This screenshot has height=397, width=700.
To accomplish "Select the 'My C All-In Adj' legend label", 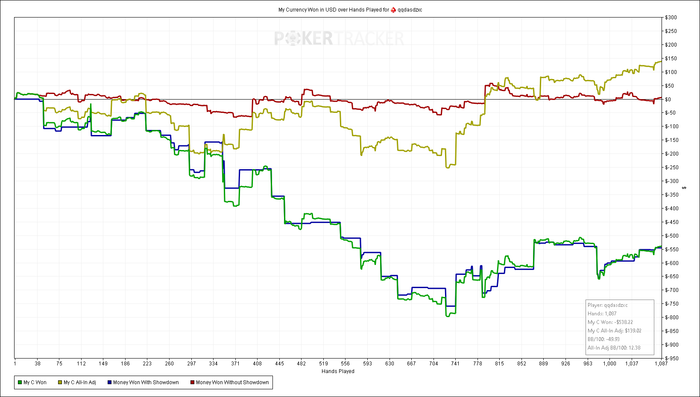I will tap(80, 382).
